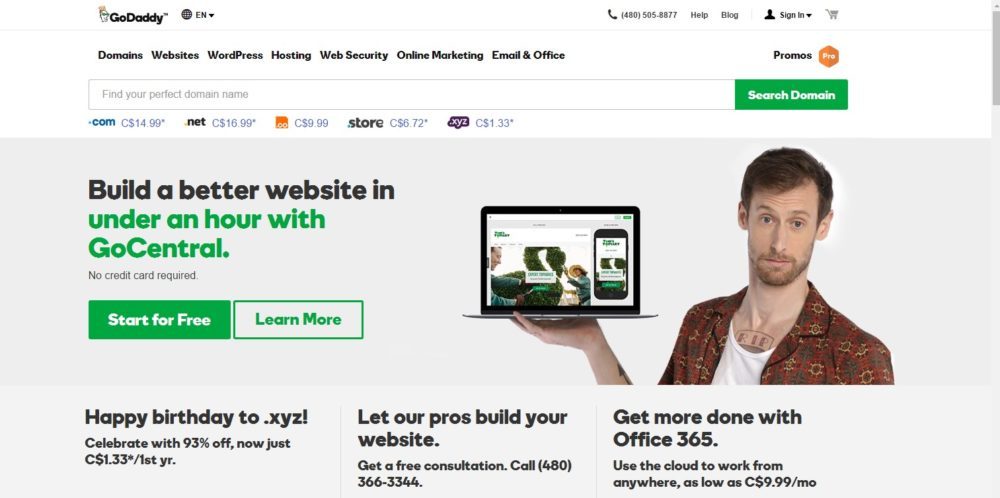Select the .xyz domain badge

(x=458, y=122)
